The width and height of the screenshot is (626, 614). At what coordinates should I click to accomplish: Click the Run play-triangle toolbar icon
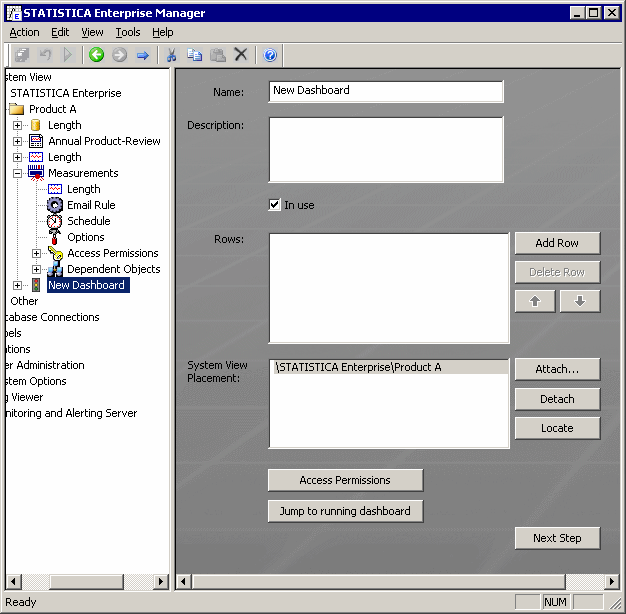click(68, 55)
